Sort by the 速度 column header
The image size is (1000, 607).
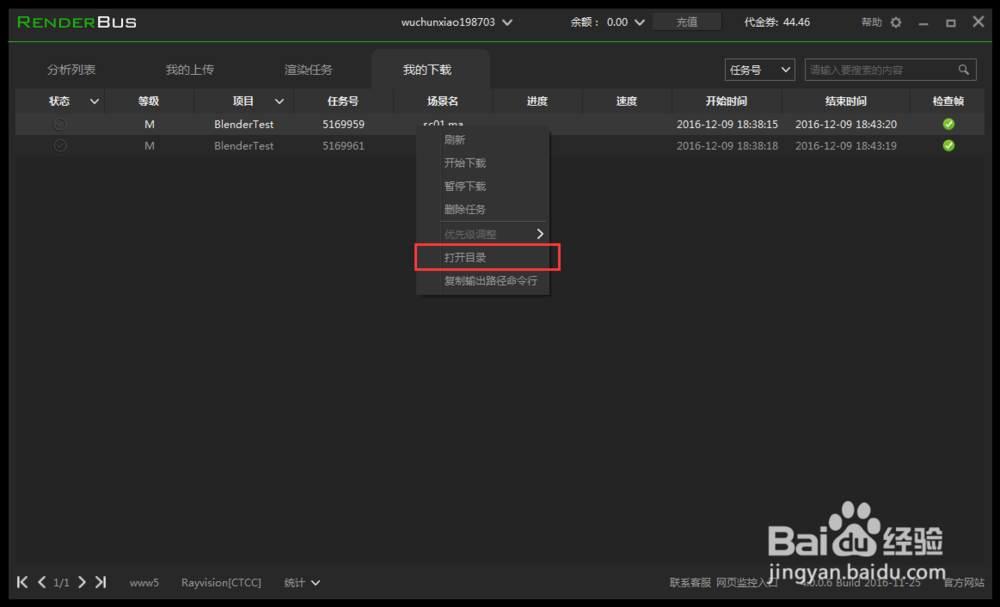pyautogui.click(x=626, y=101)
